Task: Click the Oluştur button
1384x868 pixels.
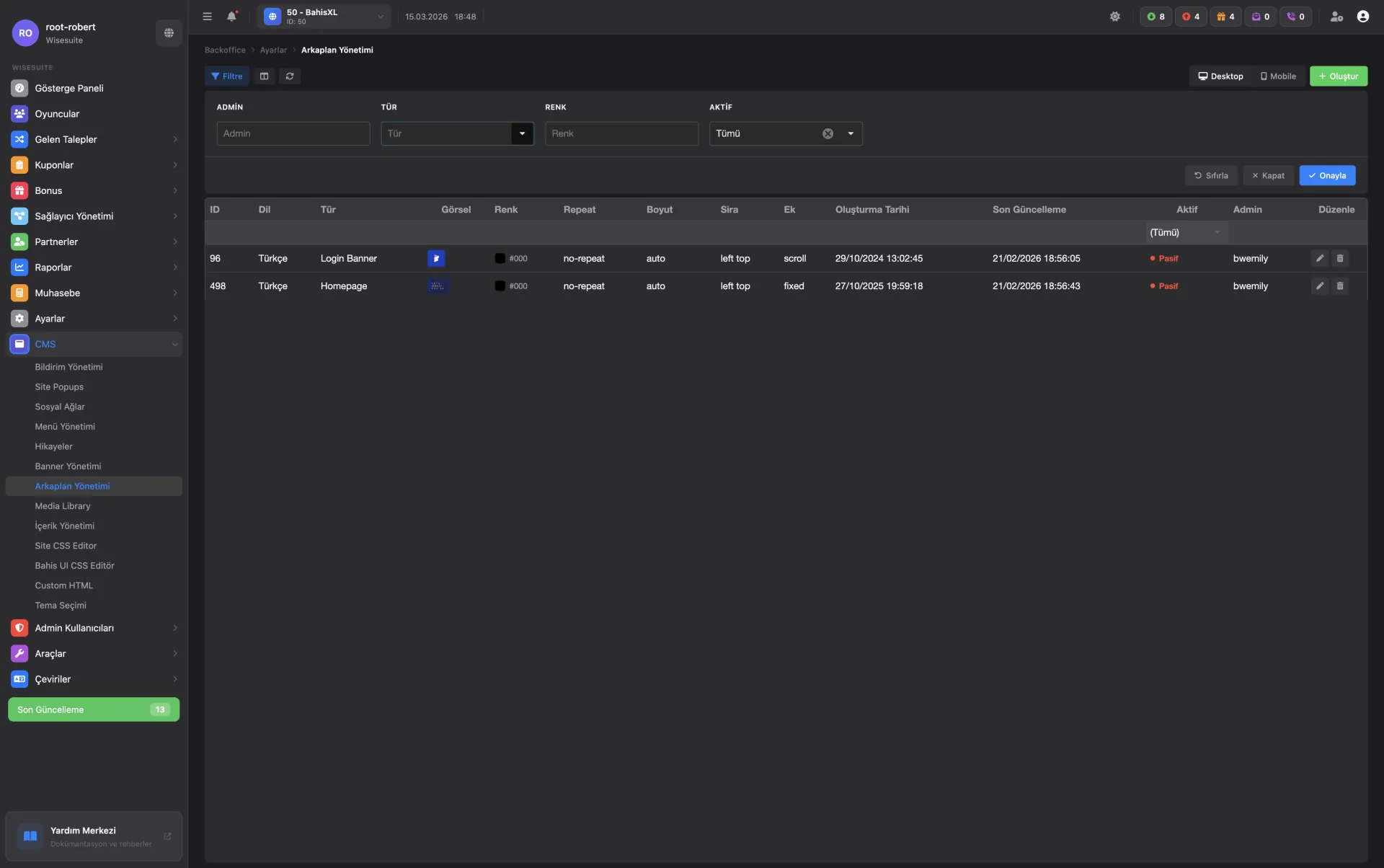Action: [x=1338, y=76]
